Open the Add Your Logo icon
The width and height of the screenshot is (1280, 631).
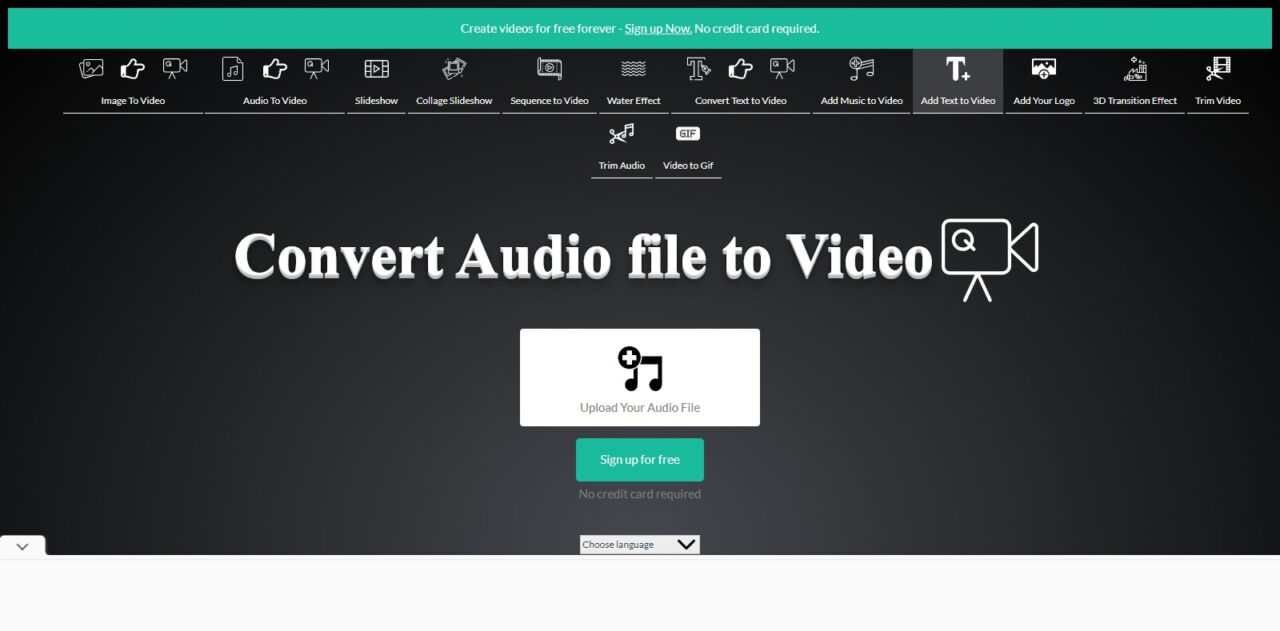pyautogui.click(x=1044, y=69)
